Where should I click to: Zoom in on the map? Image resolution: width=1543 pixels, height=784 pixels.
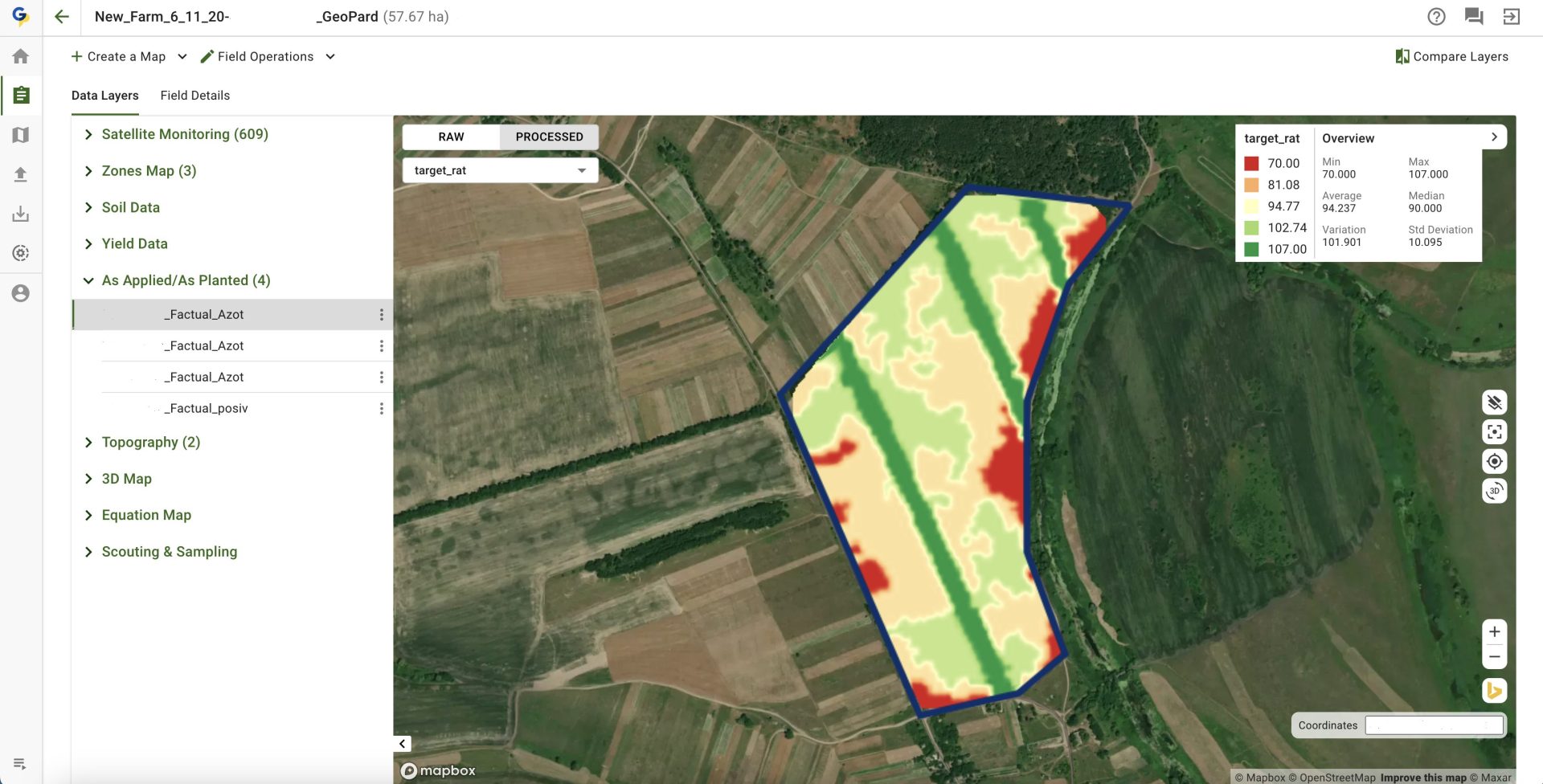coord(1494,631)
